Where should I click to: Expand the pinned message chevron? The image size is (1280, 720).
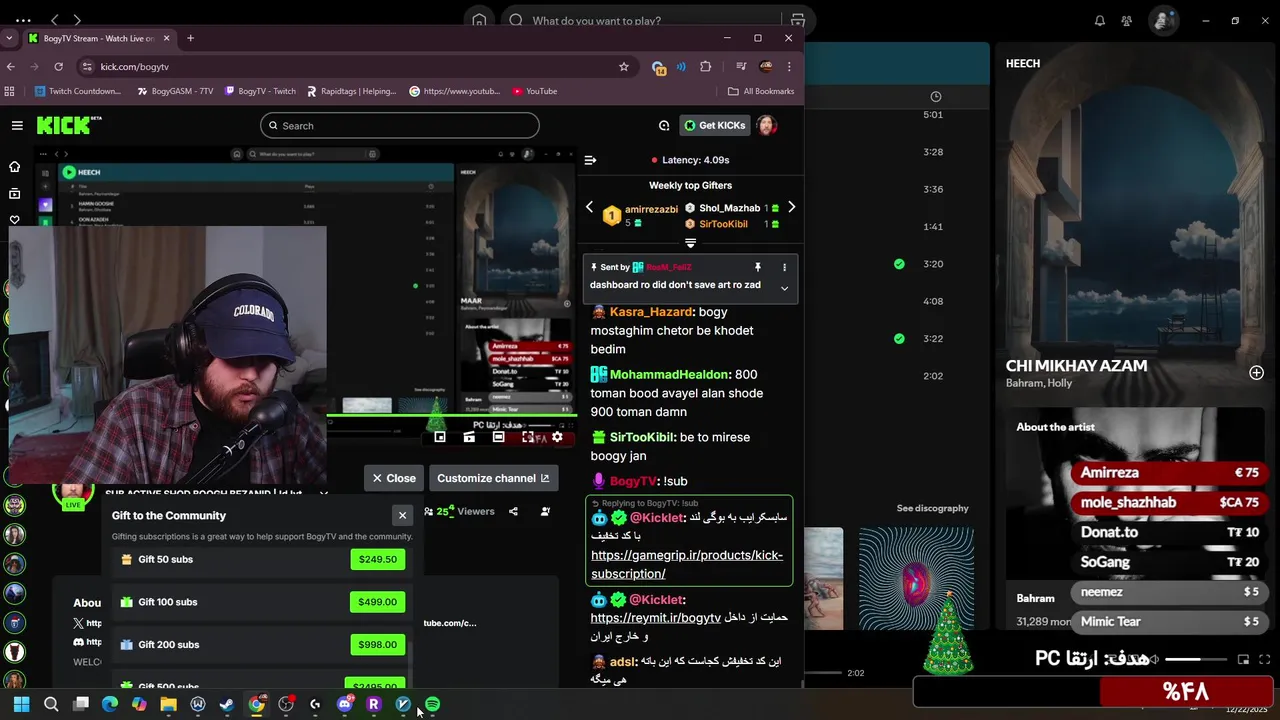784,288
